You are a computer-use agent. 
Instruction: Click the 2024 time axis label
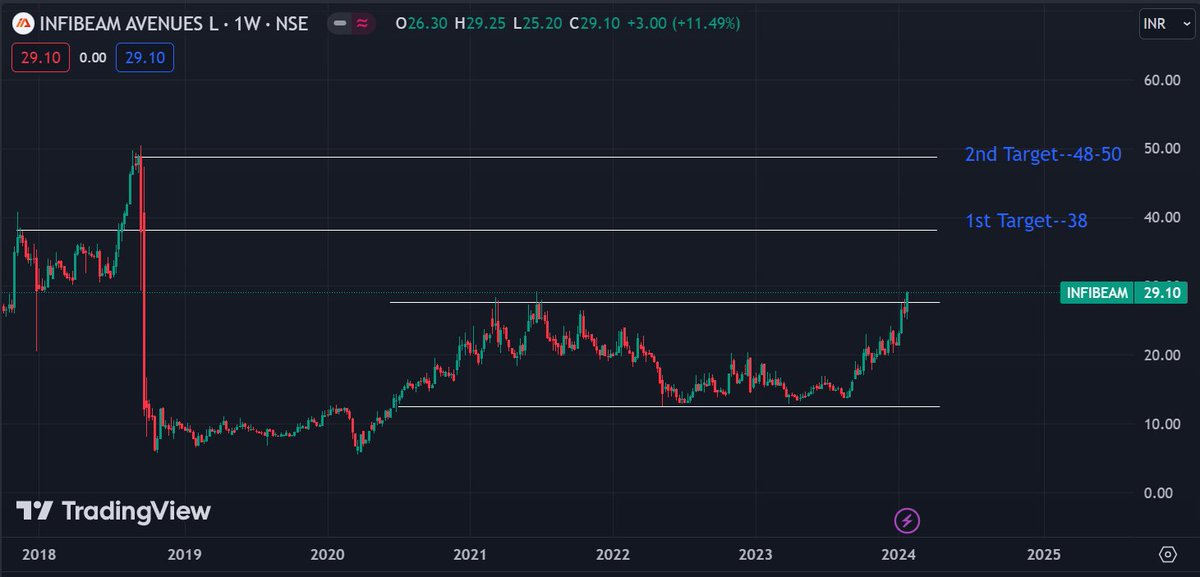tap(900, 554)
